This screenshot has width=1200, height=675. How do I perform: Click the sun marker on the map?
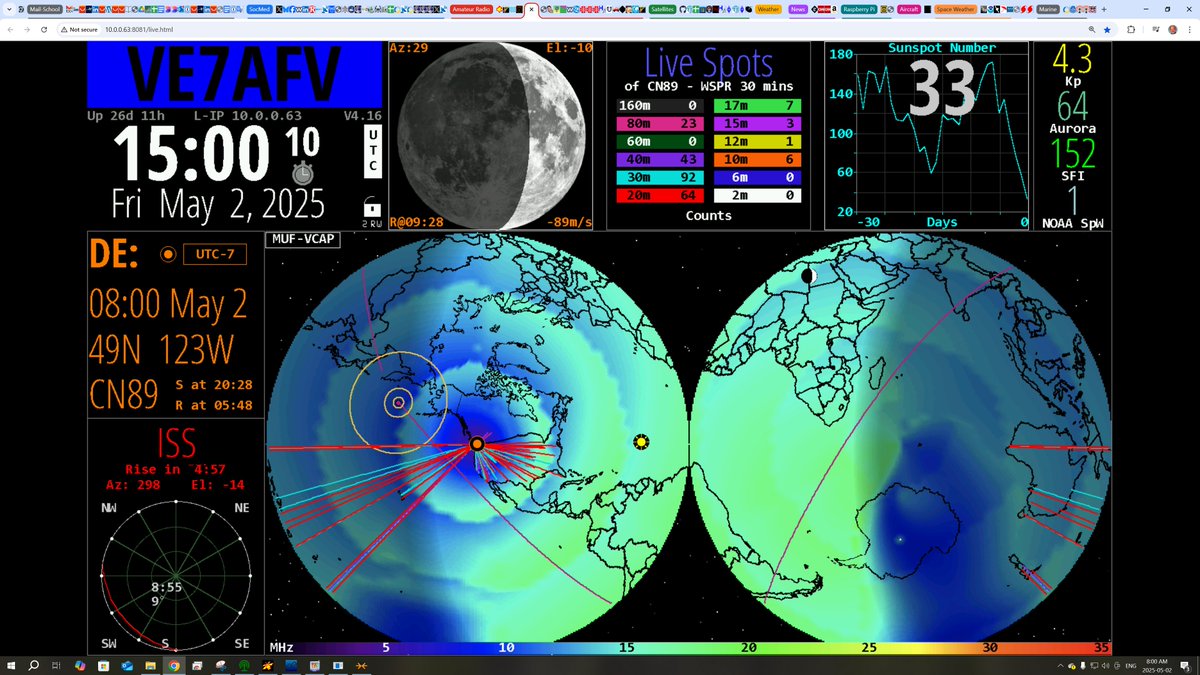641,442
